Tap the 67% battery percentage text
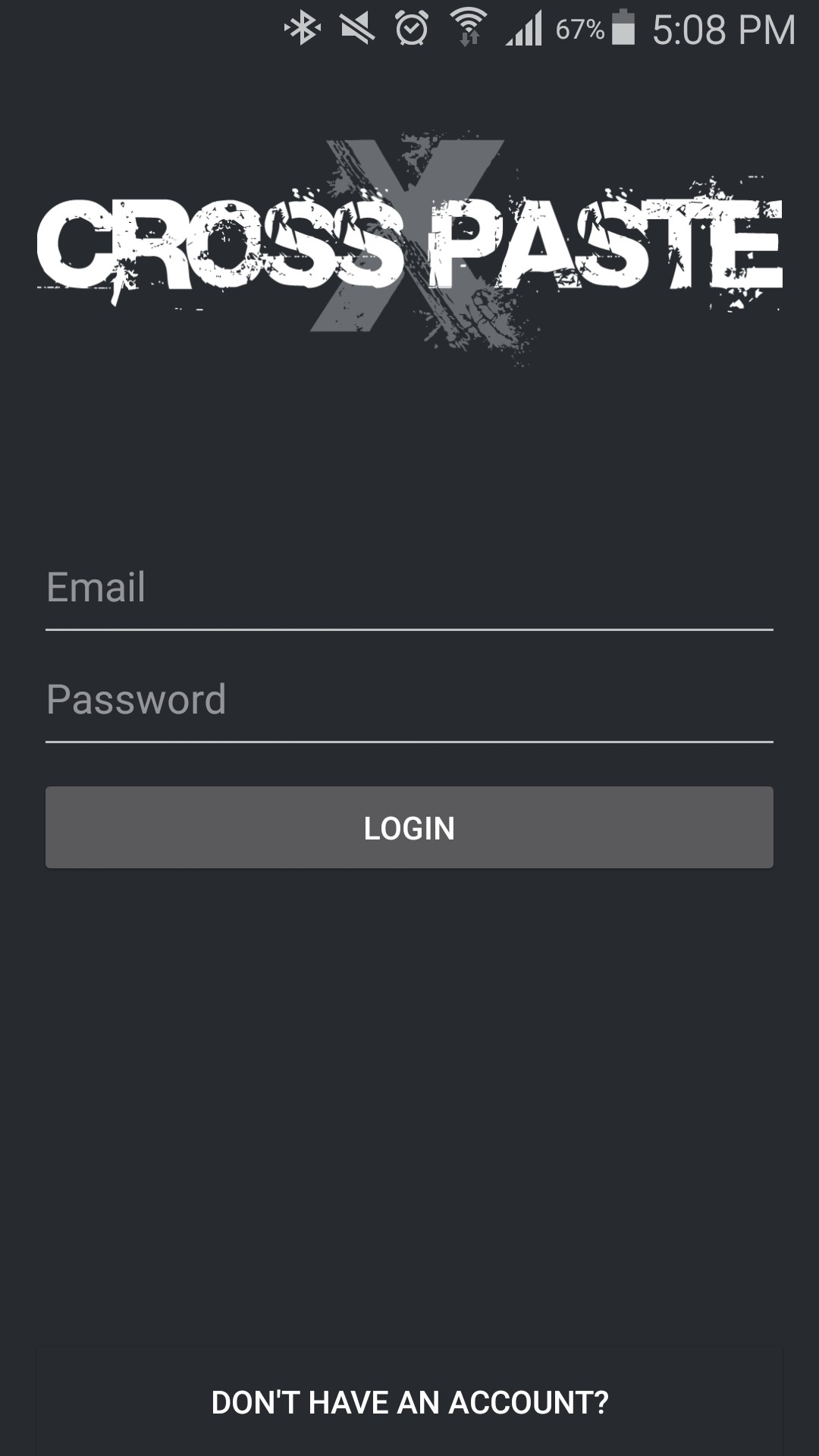Viewport: 819px width, 1456px height. point(579,30)
